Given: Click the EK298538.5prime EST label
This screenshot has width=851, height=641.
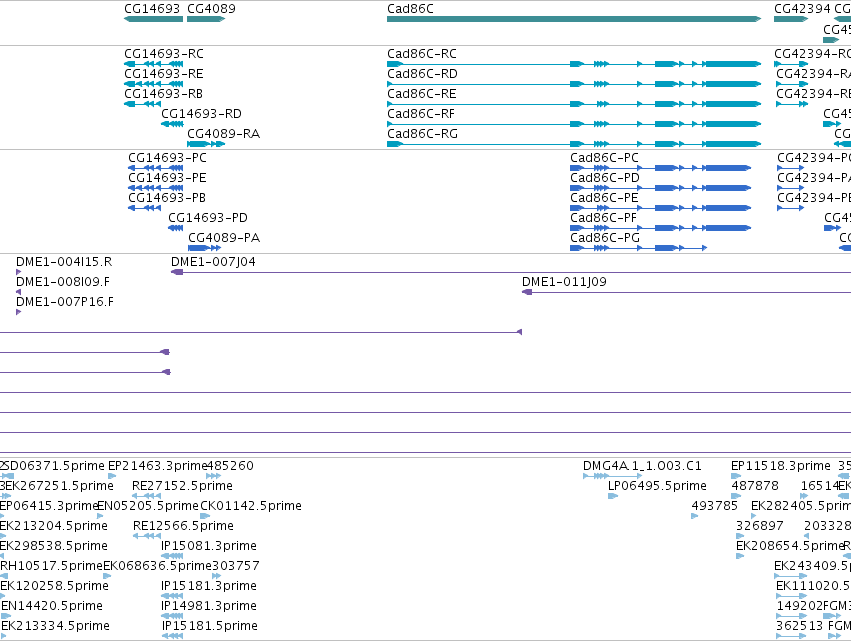Looking at the screenshot, I should coord(54,547).
